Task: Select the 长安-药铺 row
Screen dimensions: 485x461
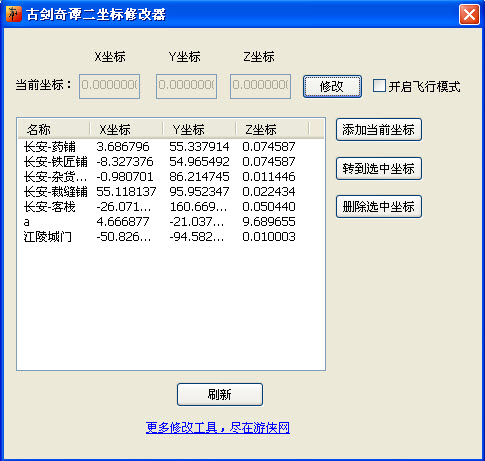Action: coord(171,147)
